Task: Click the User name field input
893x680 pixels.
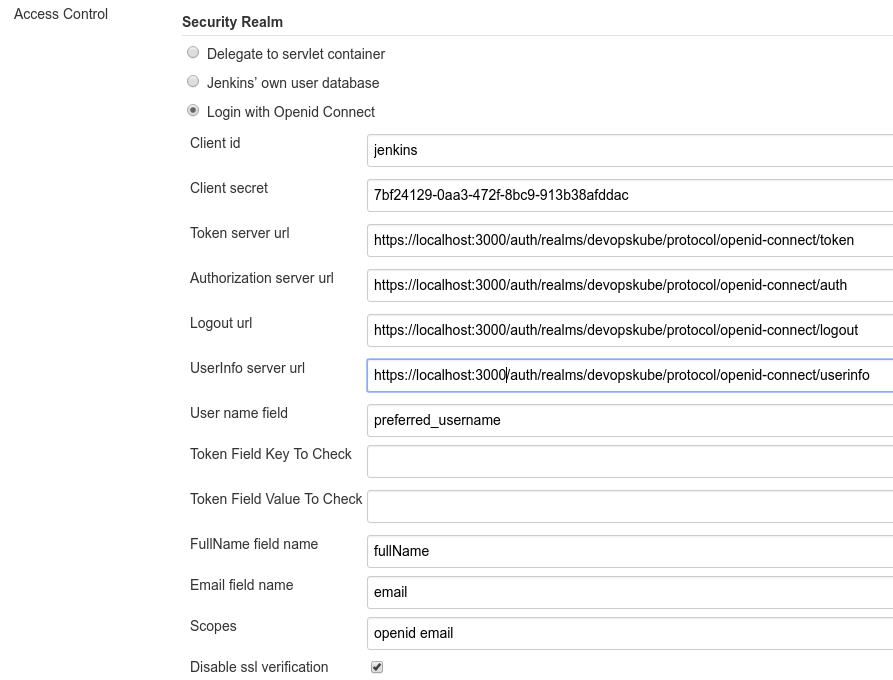Action: point(630,420)
